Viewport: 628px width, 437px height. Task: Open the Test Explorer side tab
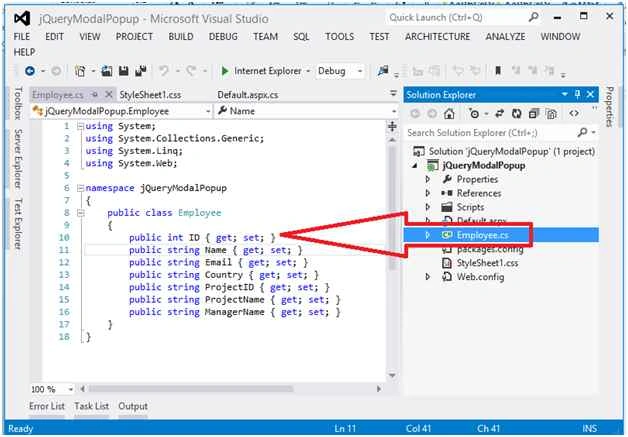18,224
